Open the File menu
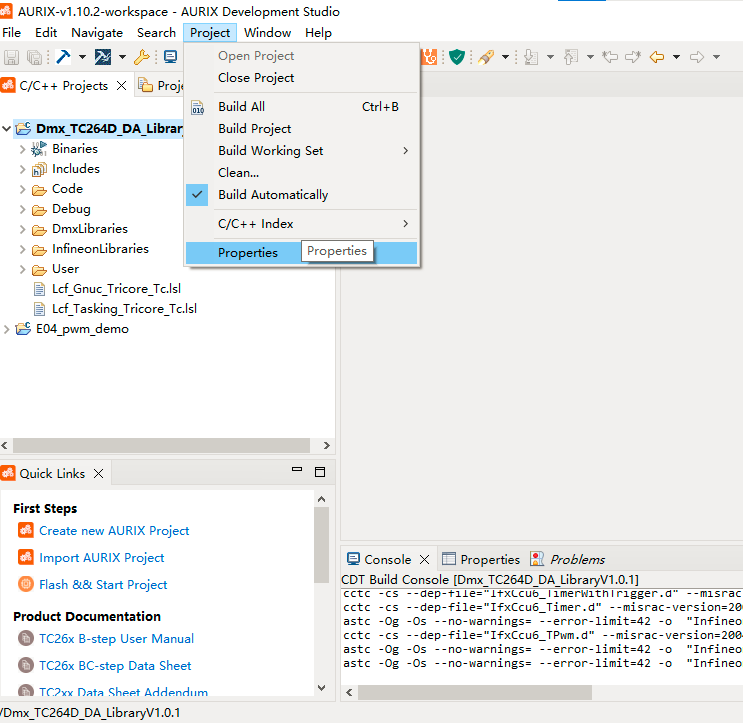This screenshot has width=743, height=723. [x=11, y=33]
